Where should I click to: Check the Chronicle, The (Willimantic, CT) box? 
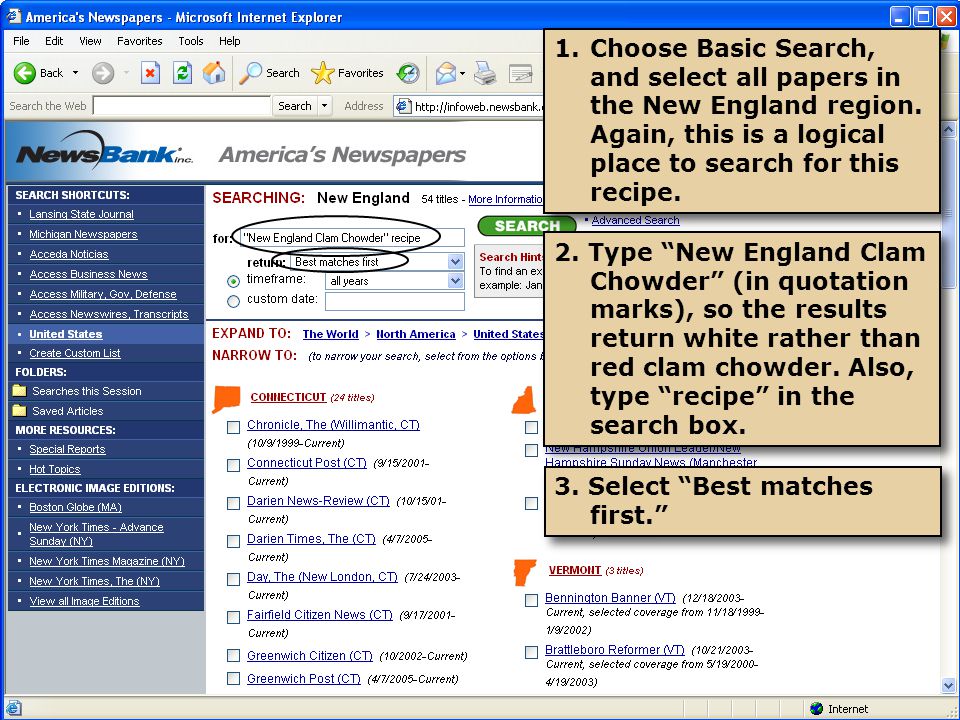tap(233, 427)
